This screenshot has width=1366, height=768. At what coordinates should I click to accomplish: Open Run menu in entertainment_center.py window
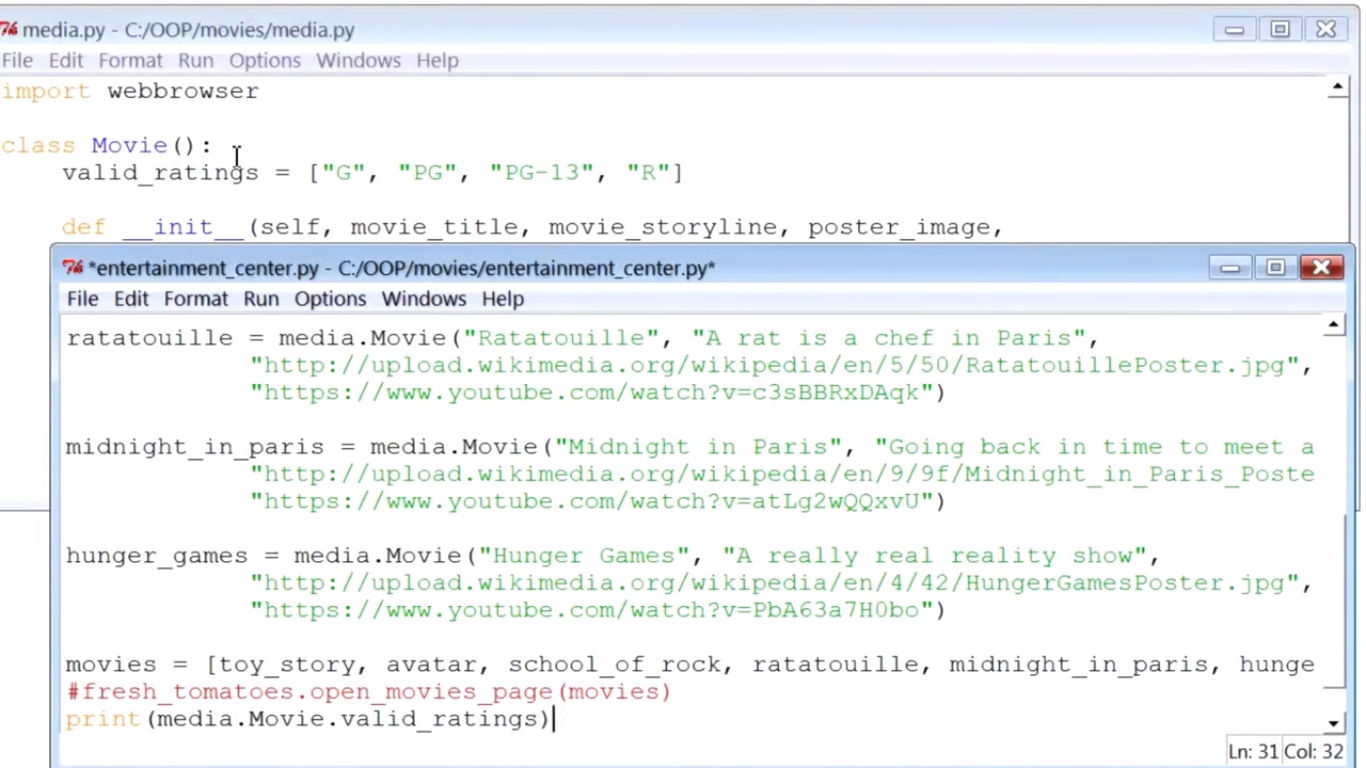(261, 299)
